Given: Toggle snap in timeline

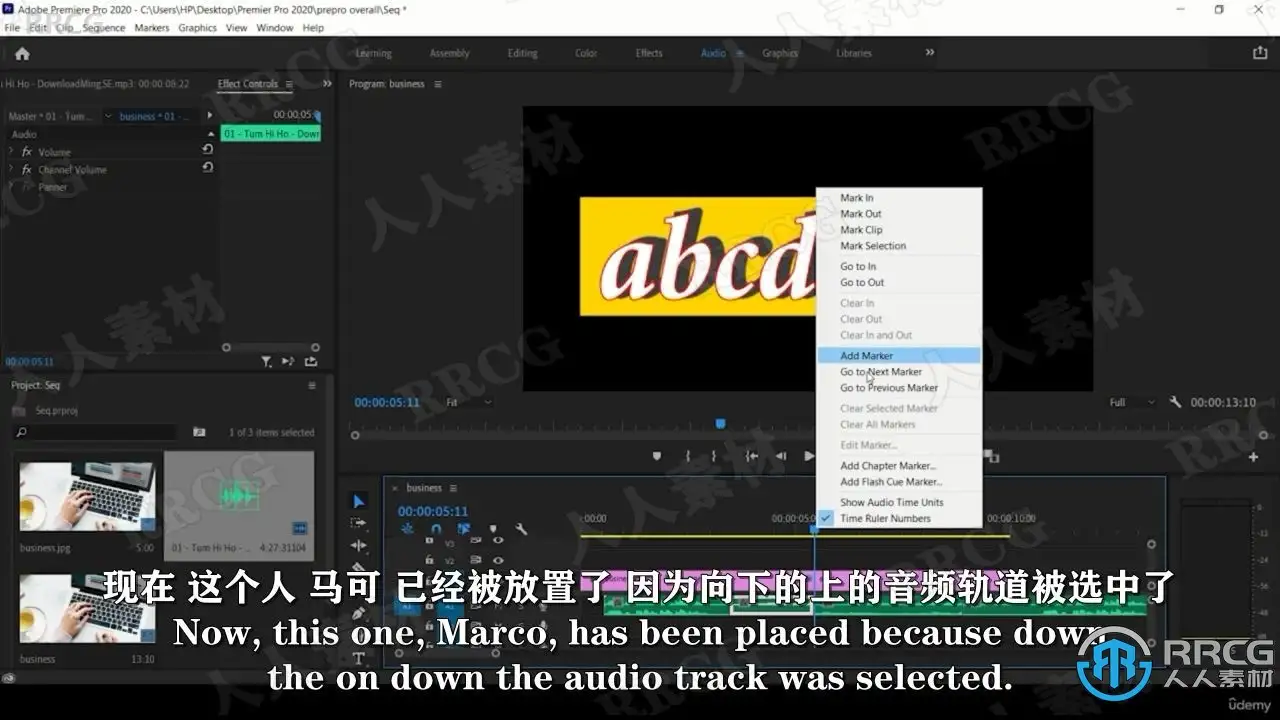Looking at the screenshot, I should point(436,529).
